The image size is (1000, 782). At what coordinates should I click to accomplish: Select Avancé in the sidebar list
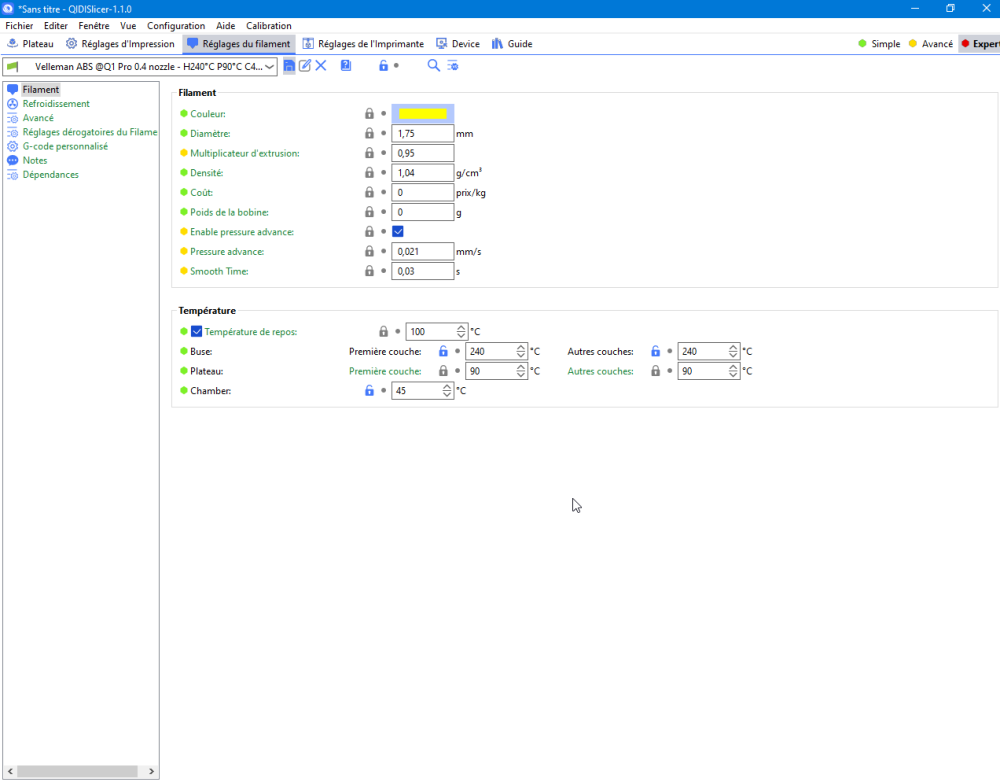(38, 118)
